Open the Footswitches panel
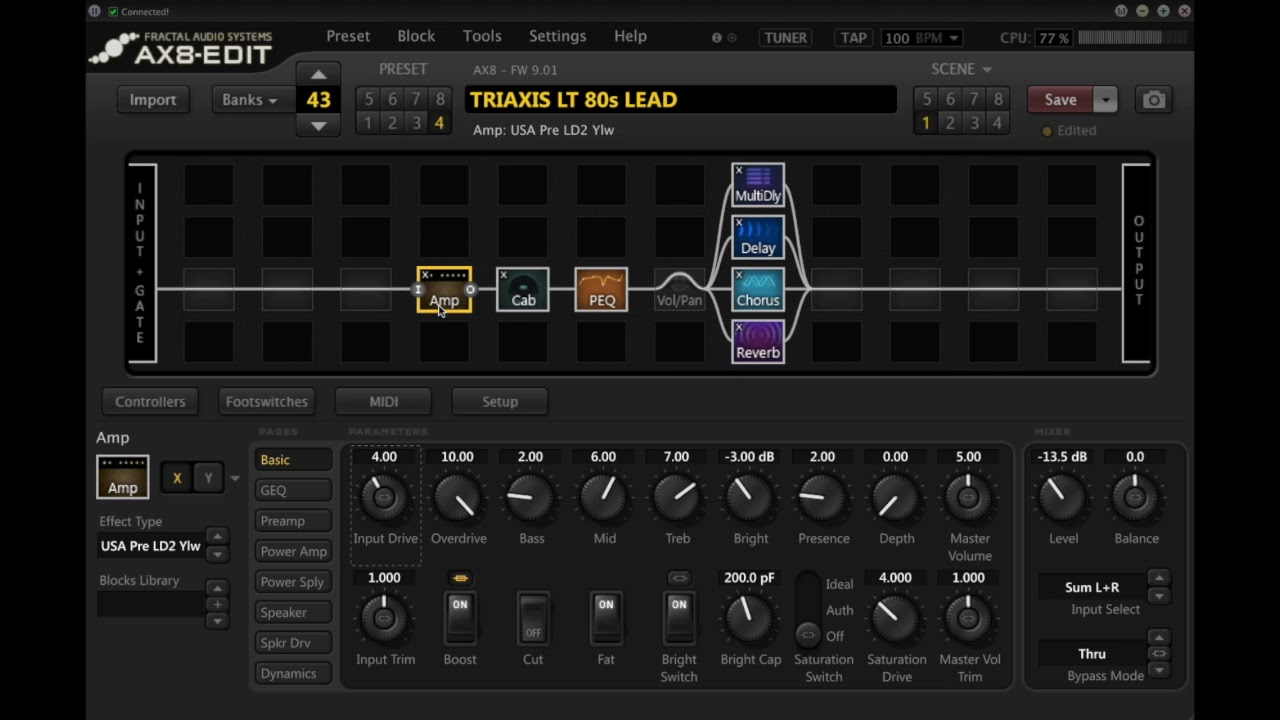Screen dimensions: 1280x720 (x=267, y=401)
